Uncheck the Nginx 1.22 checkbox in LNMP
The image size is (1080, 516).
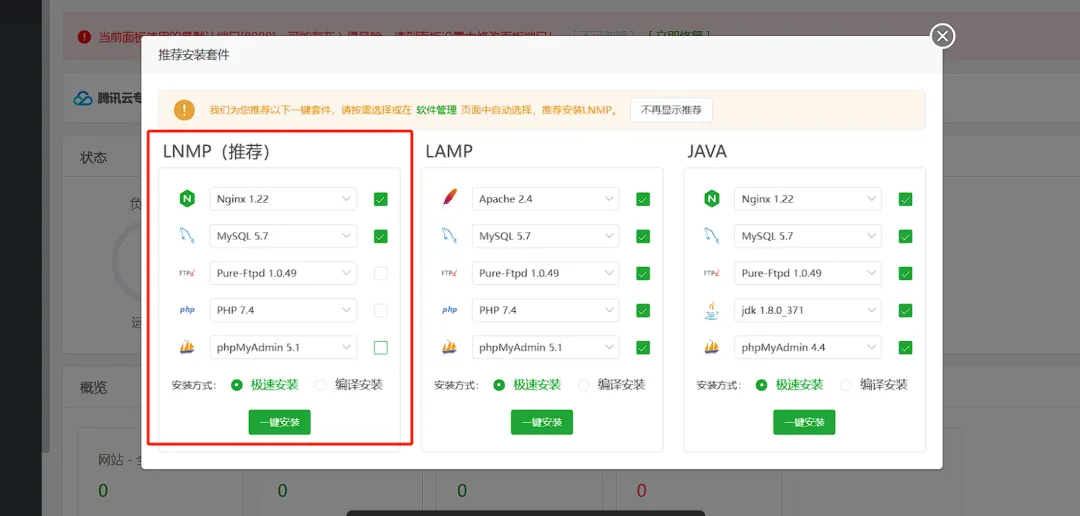[x=381, y=199]
